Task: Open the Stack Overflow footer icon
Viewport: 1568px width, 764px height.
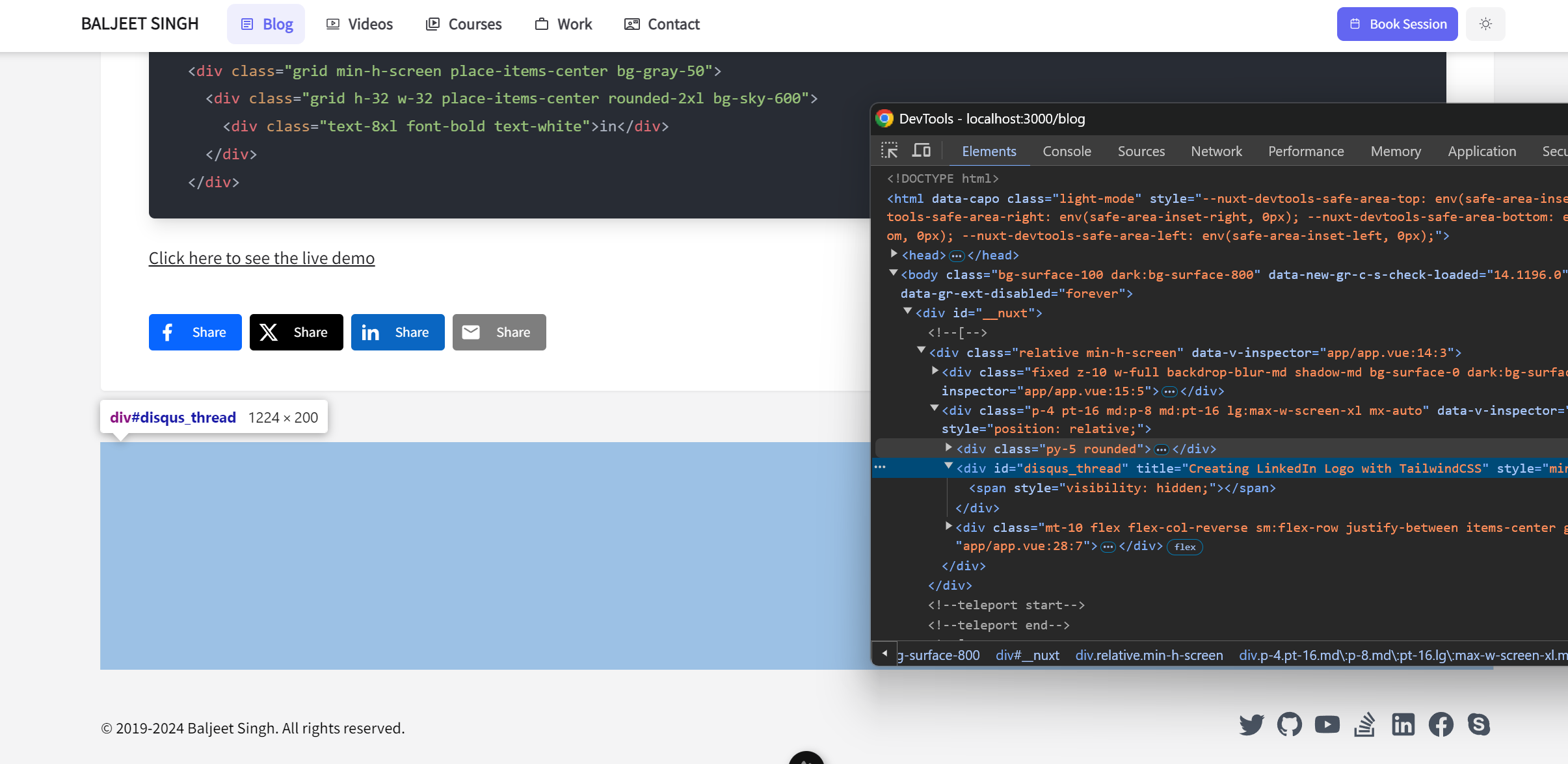Action: click(x=1364, y=724)
